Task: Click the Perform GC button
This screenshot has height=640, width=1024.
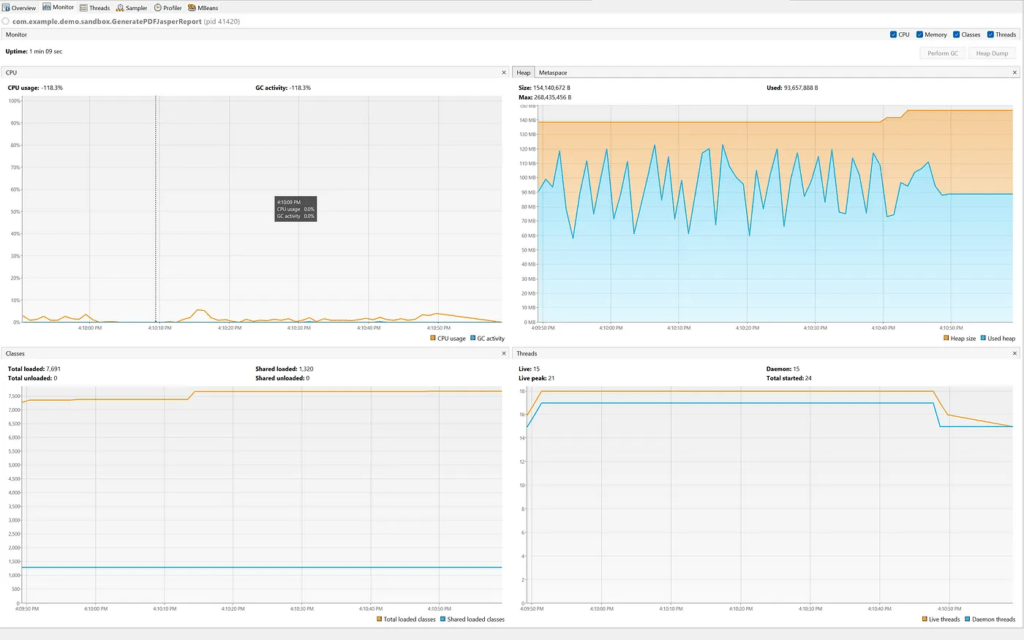Action: pos(943,53)
